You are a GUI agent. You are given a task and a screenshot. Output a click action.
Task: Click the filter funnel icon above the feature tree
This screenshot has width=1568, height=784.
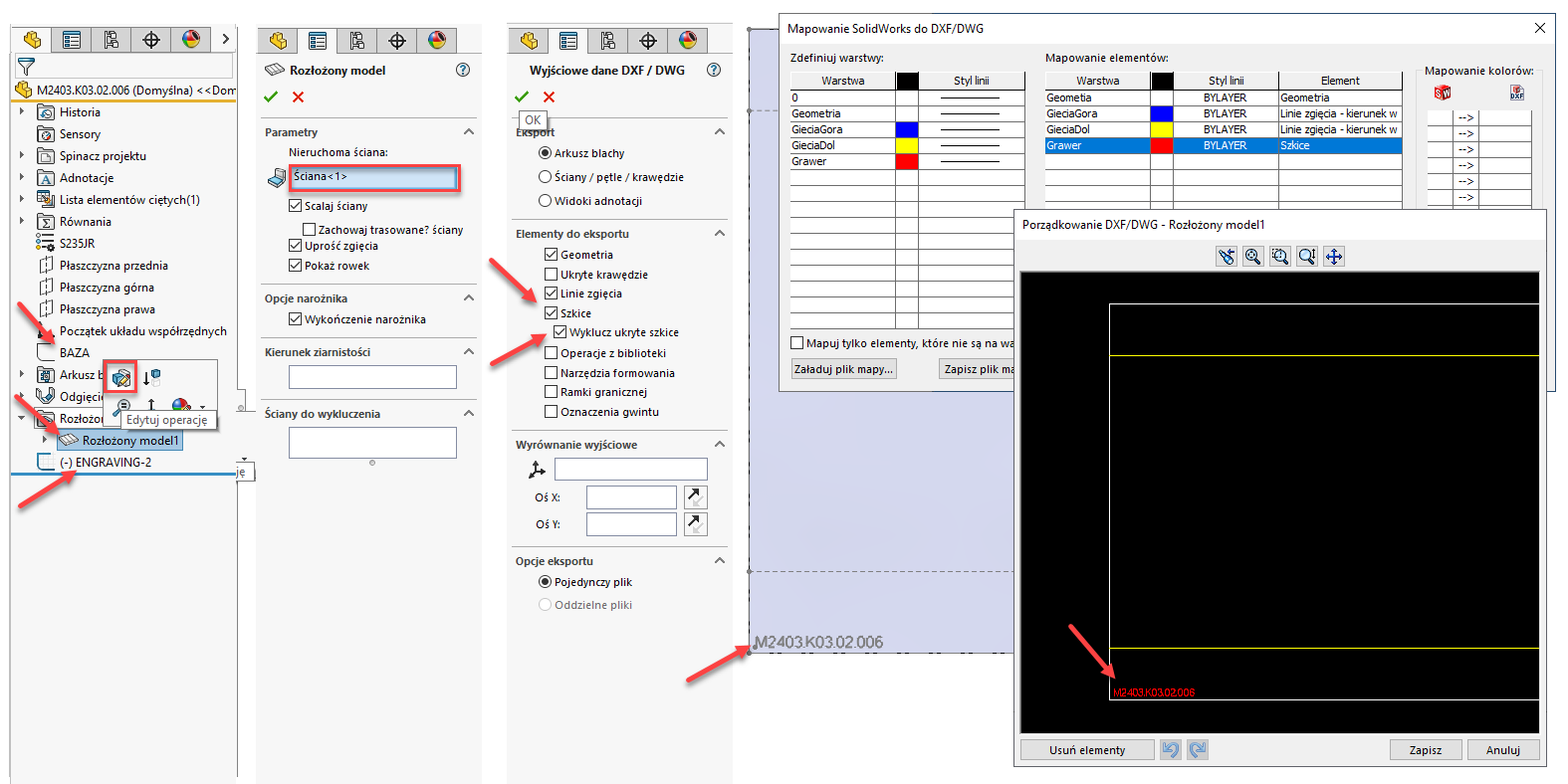pyautogui.click(x=26, y=67)
